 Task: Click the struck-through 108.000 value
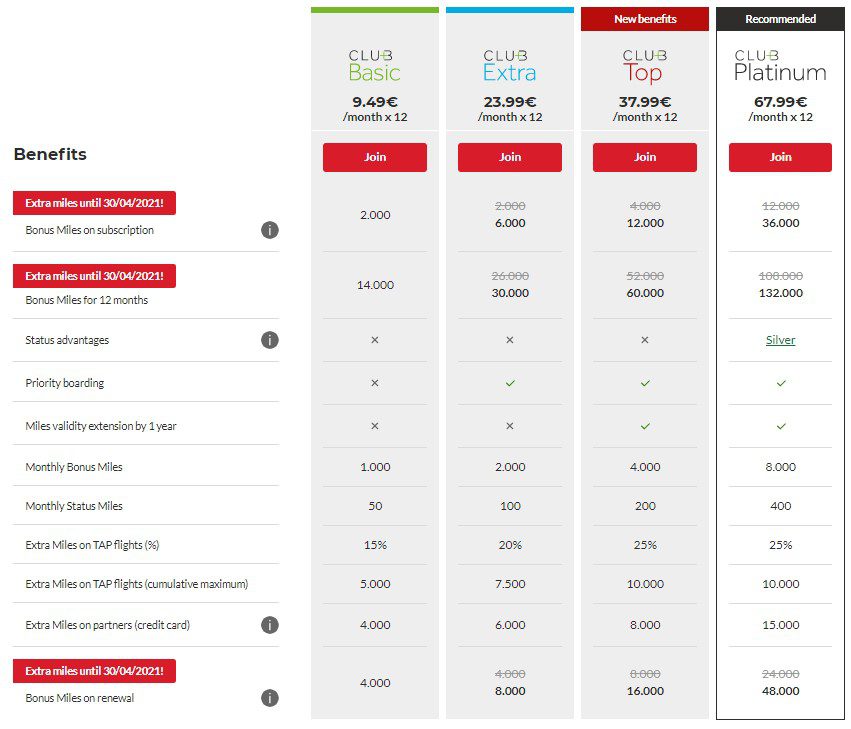tap(780, 276)
